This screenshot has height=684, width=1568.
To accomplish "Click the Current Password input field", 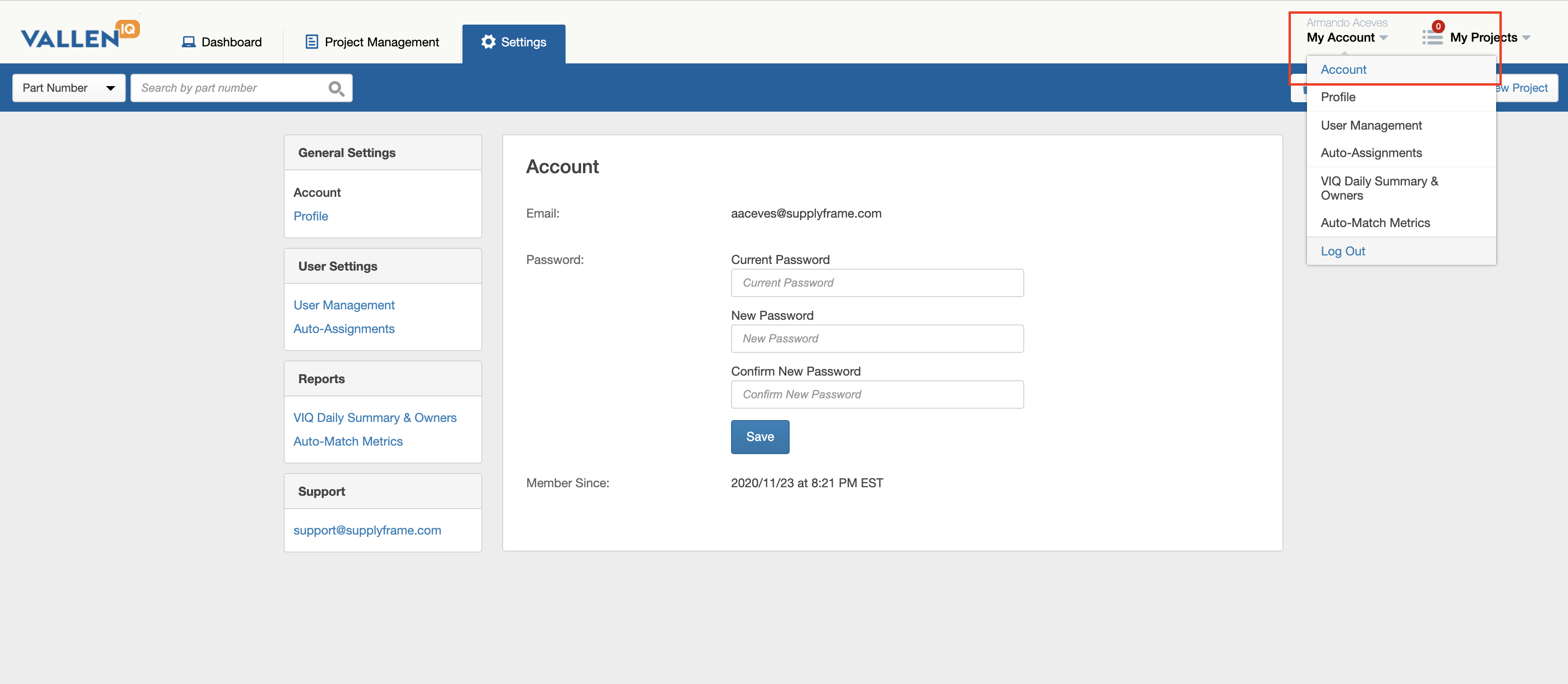I will [877, 282].
